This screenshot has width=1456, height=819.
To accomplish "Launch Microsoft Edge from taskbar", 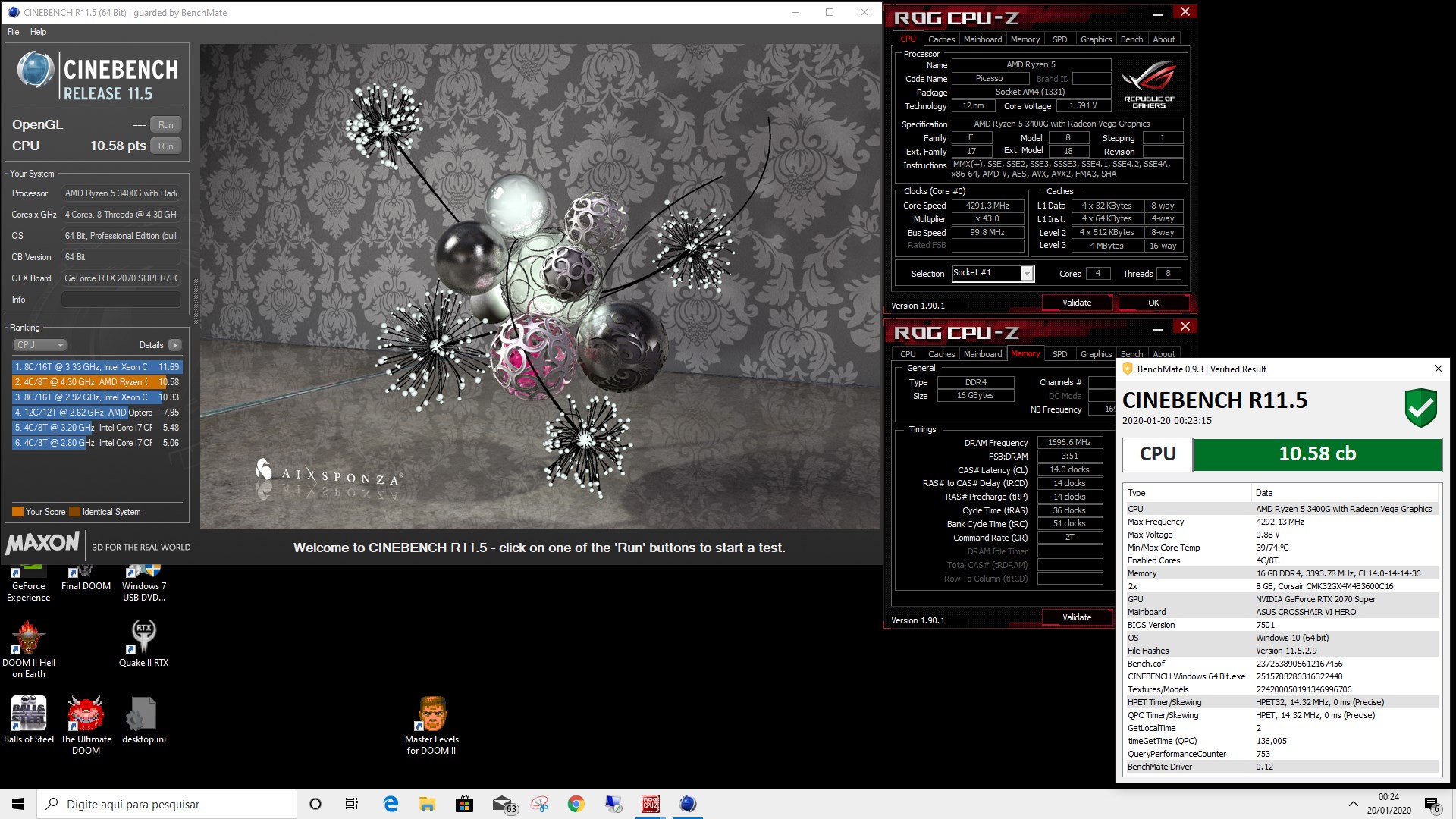I will point(391,804).
